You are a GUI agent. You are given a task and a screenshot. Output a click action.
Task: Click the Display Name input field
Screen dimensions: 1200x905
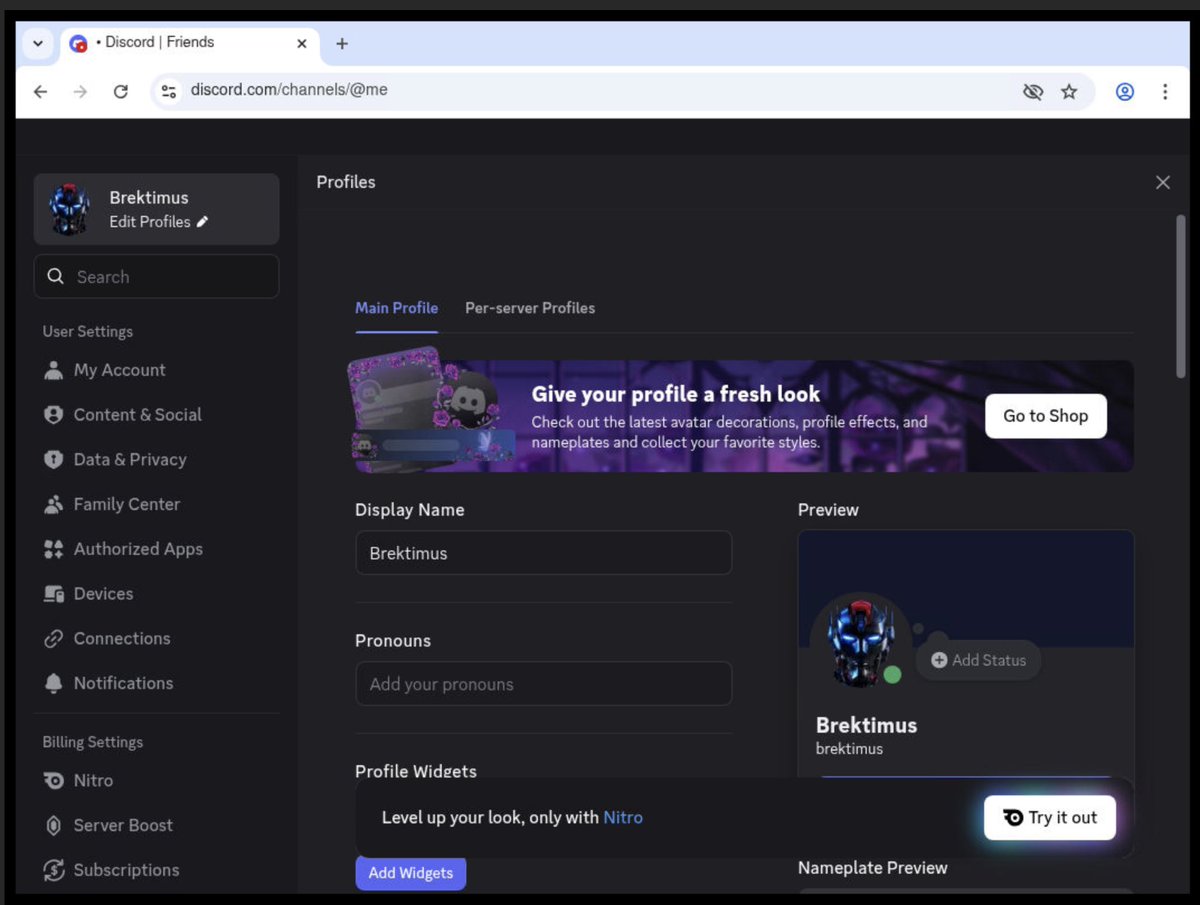click(544, 553)
